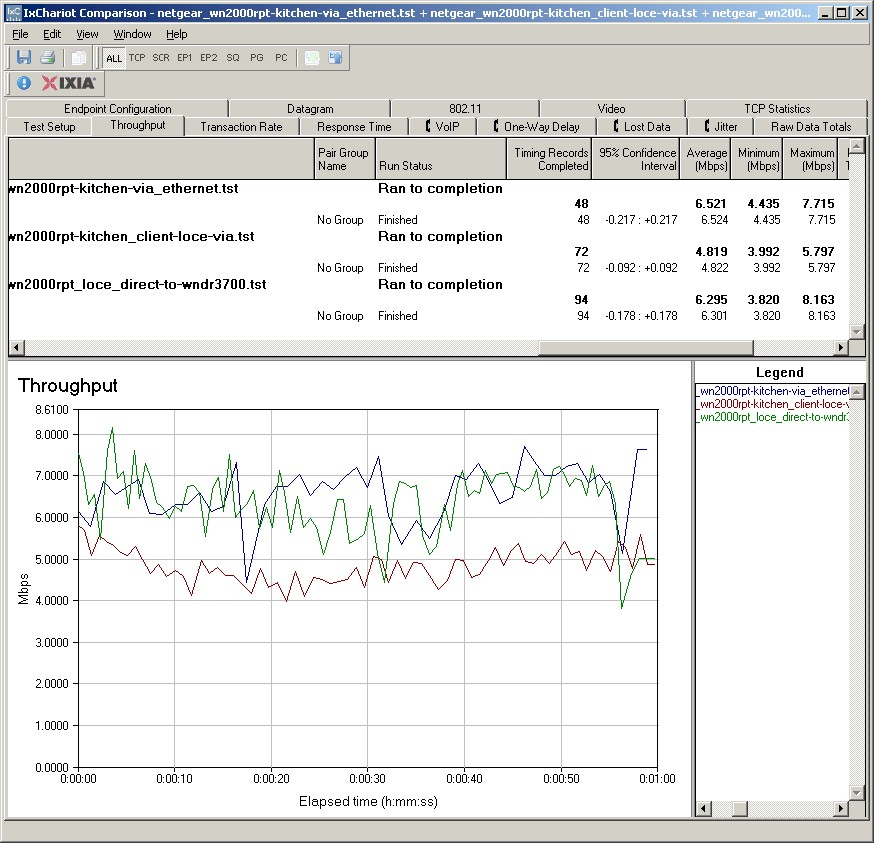Click the table horizontal scrollbar thumb
The width and height of the screenshot is (874, 843).
[x=645, y=347]
